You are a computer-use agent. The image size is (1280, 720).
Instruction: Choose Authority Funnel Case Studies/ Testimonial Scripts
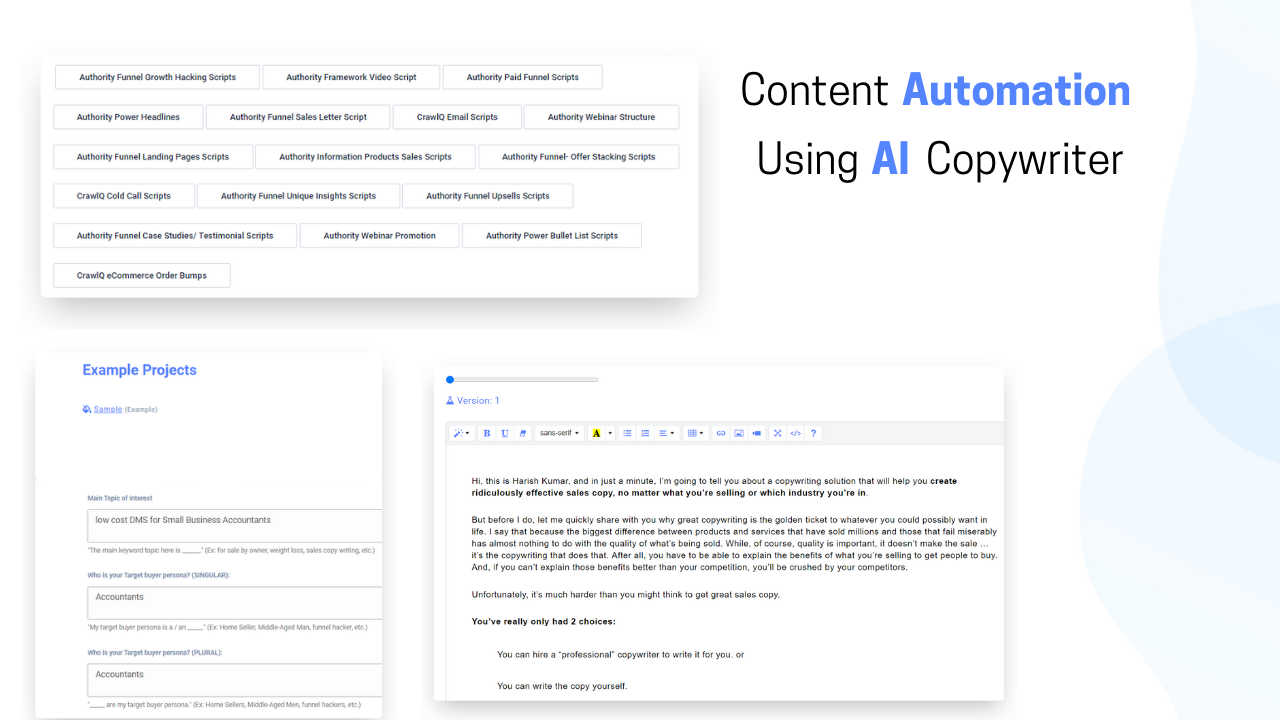tap(175, 236)
